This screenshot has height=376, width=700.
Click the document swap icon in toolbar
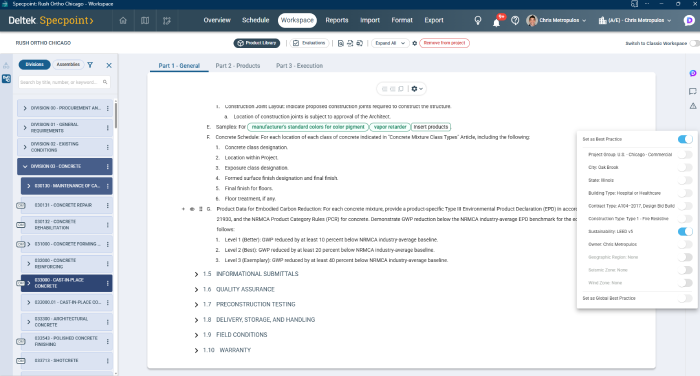tap(350, 43)
